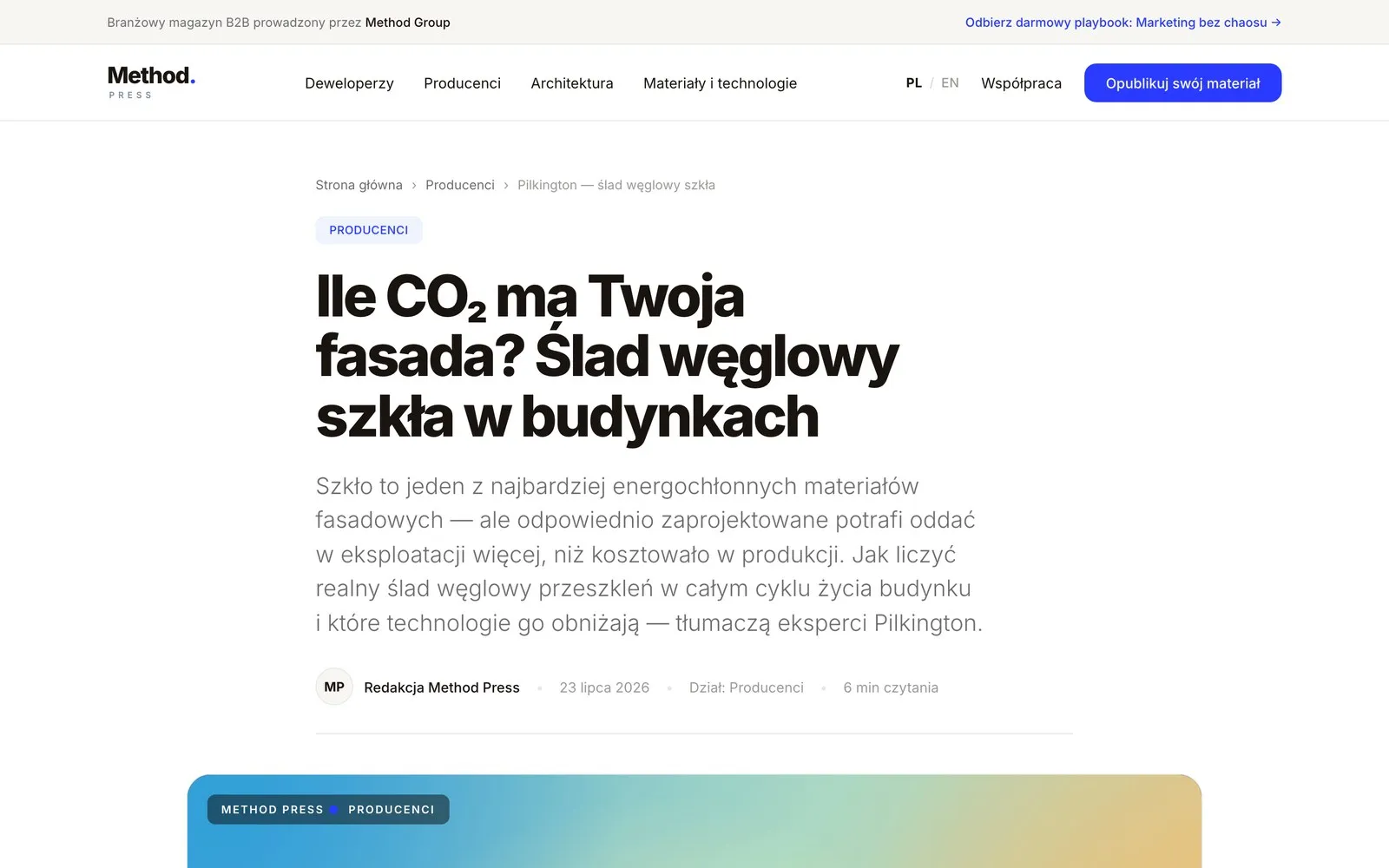Open the Architektura navigation item
Viewport: 1389px width, 868px height.
coord(572,83)
